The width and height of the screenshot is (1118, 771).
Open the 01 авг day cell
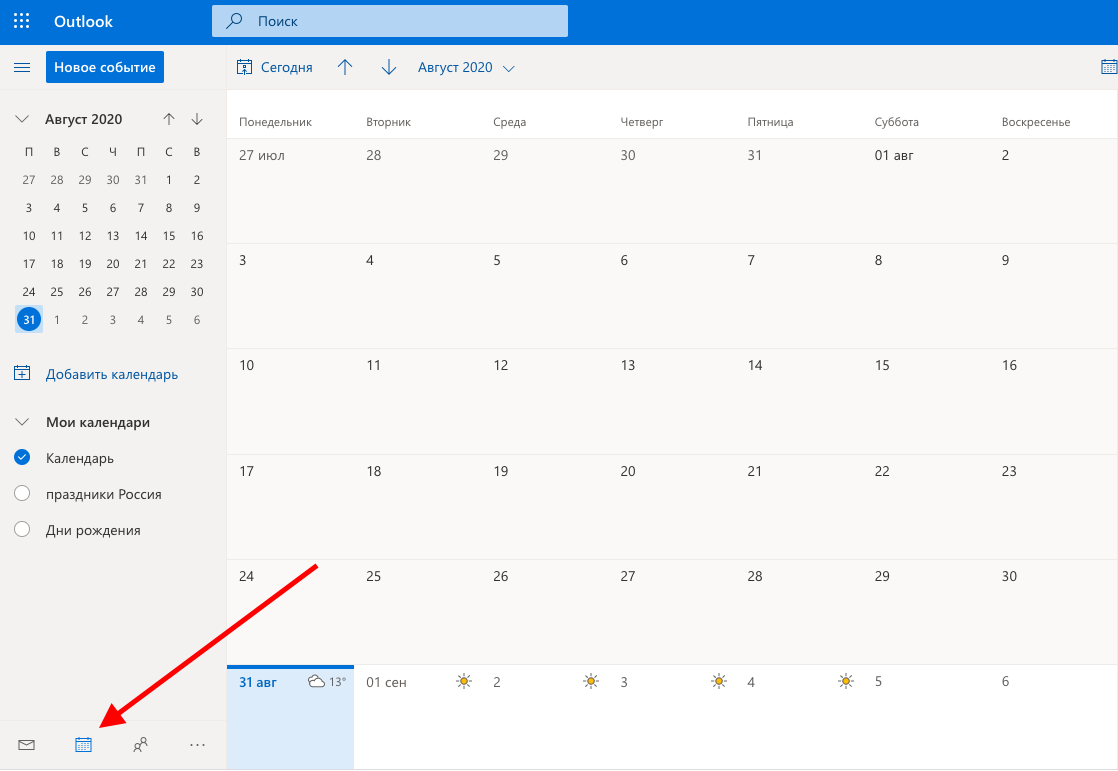(x=926, y=191)
